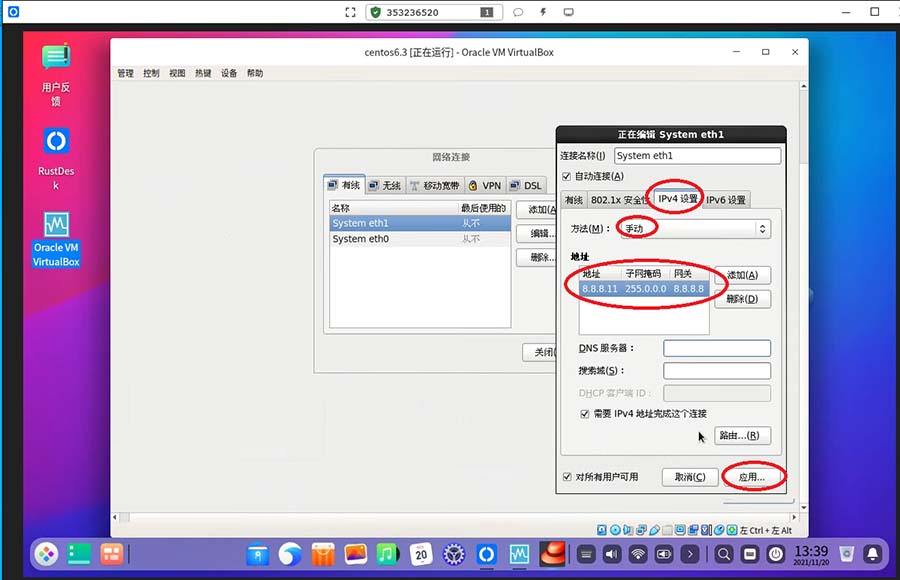The image size is (900, 580).
Task: Open the 帮助 menu in VirtualBox
Action: pyautogui.click(x=255, y=74)
